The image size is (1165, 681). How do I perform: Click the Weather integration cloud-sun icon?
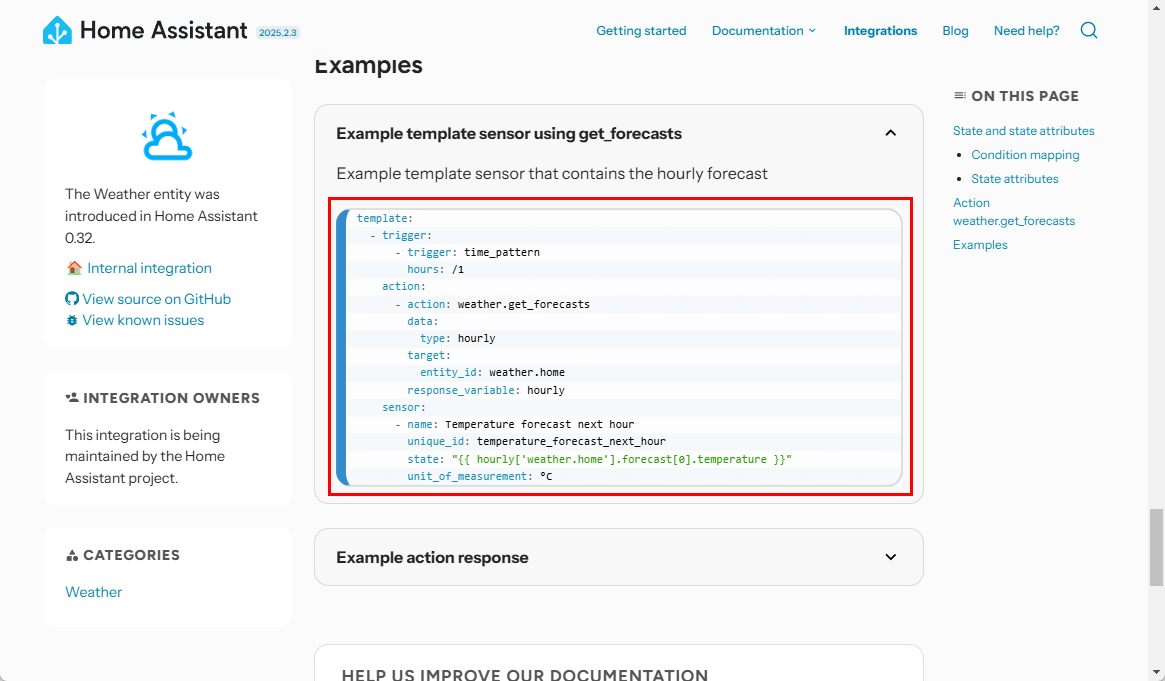pos(167,136)
